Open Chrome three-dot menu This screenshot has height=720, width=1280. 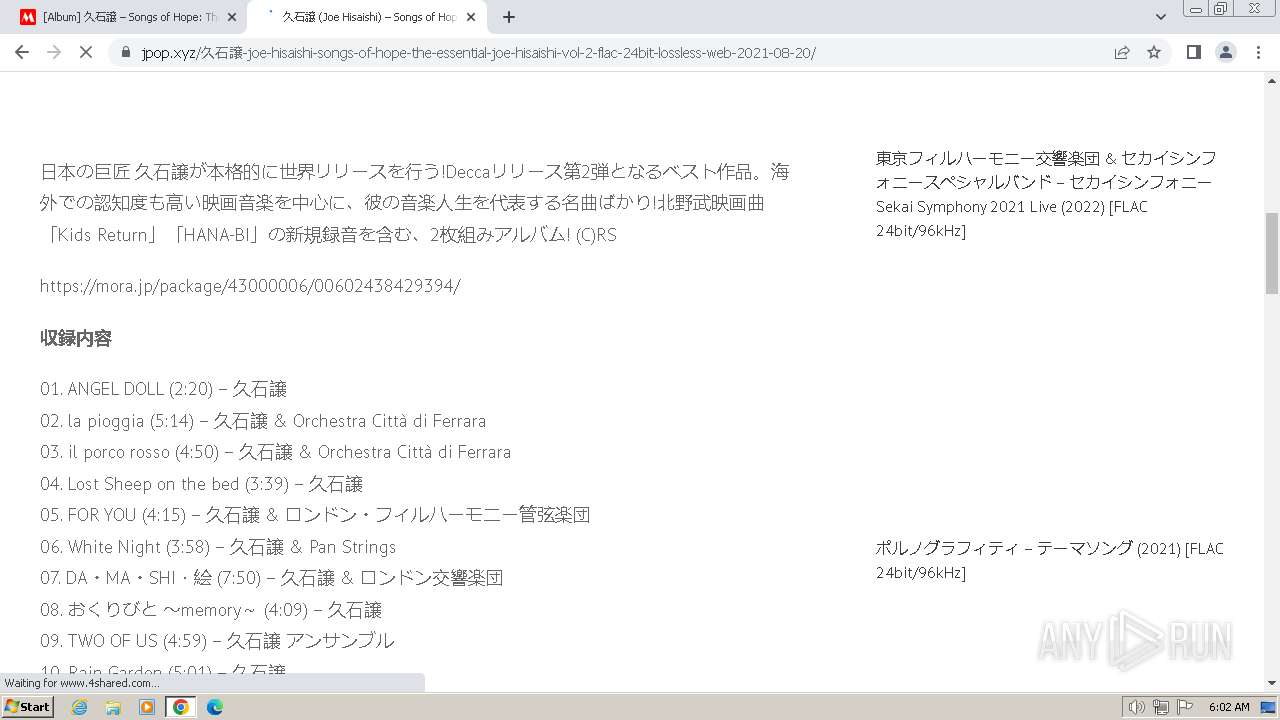pos(1258,52)
